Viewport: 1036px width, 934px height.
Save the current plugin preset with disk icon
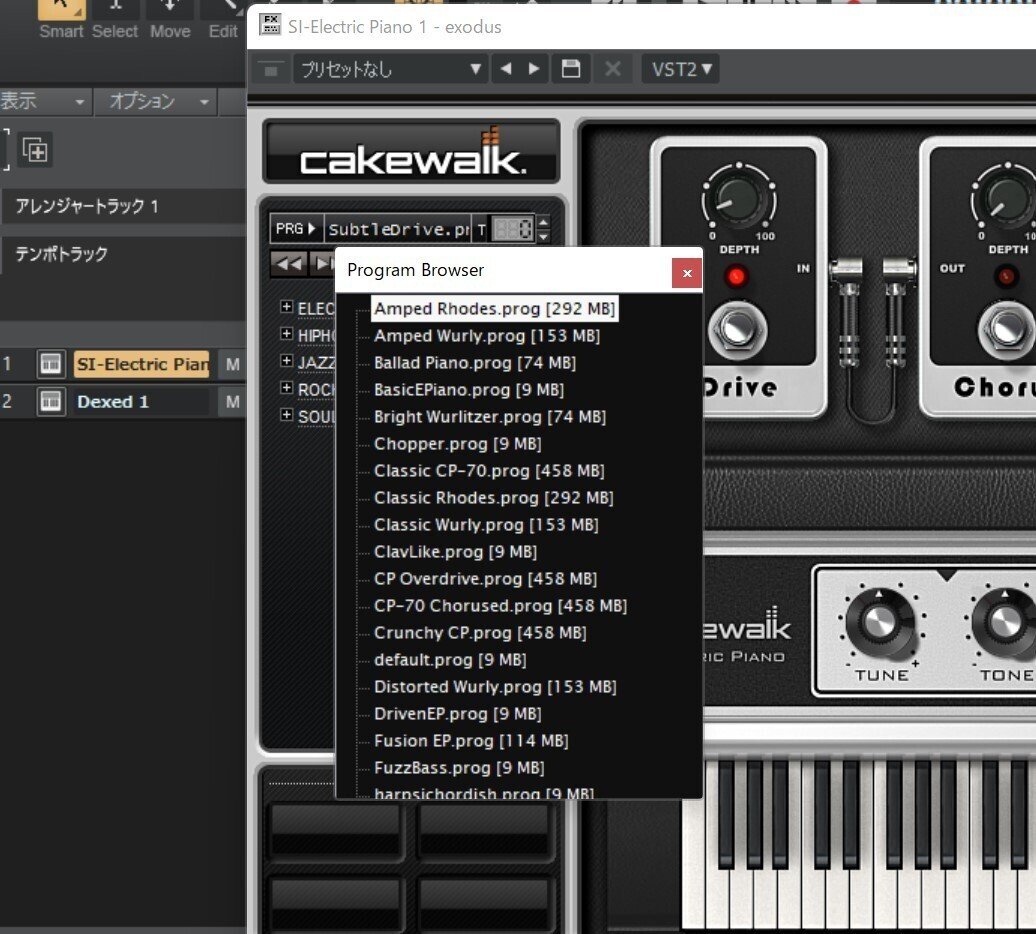pos(571,68)
